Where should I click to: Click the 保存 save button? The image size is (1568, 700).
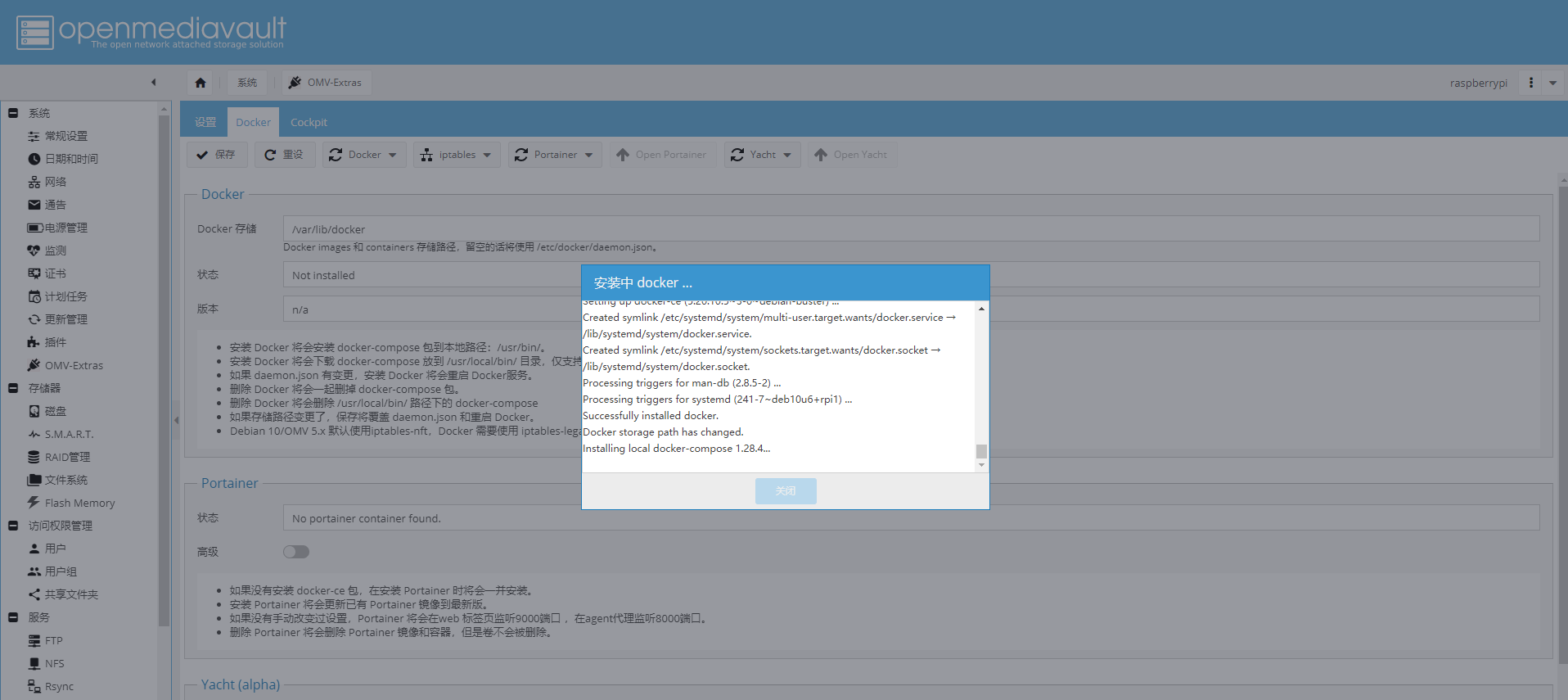pos(216,155)
